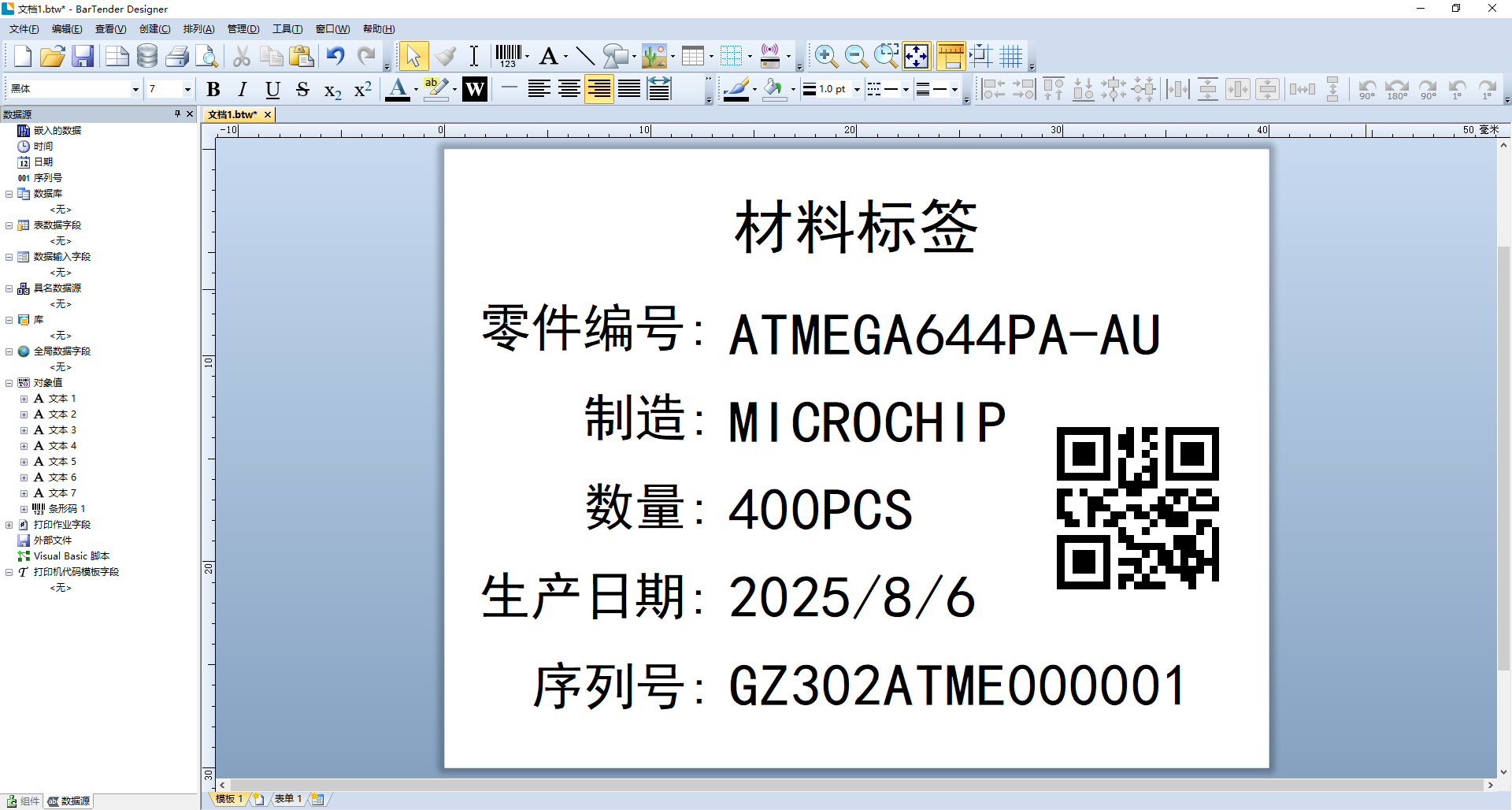This screenshot has width=1512, height=810.
Task: Click the line drawing tool
Action: pyautogui.click(x=584, y=56)
